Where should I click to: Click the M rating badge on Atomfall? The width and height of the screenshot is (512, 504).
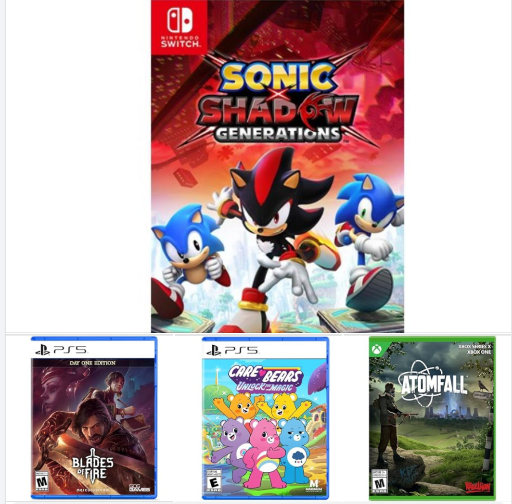click(380, 482)
